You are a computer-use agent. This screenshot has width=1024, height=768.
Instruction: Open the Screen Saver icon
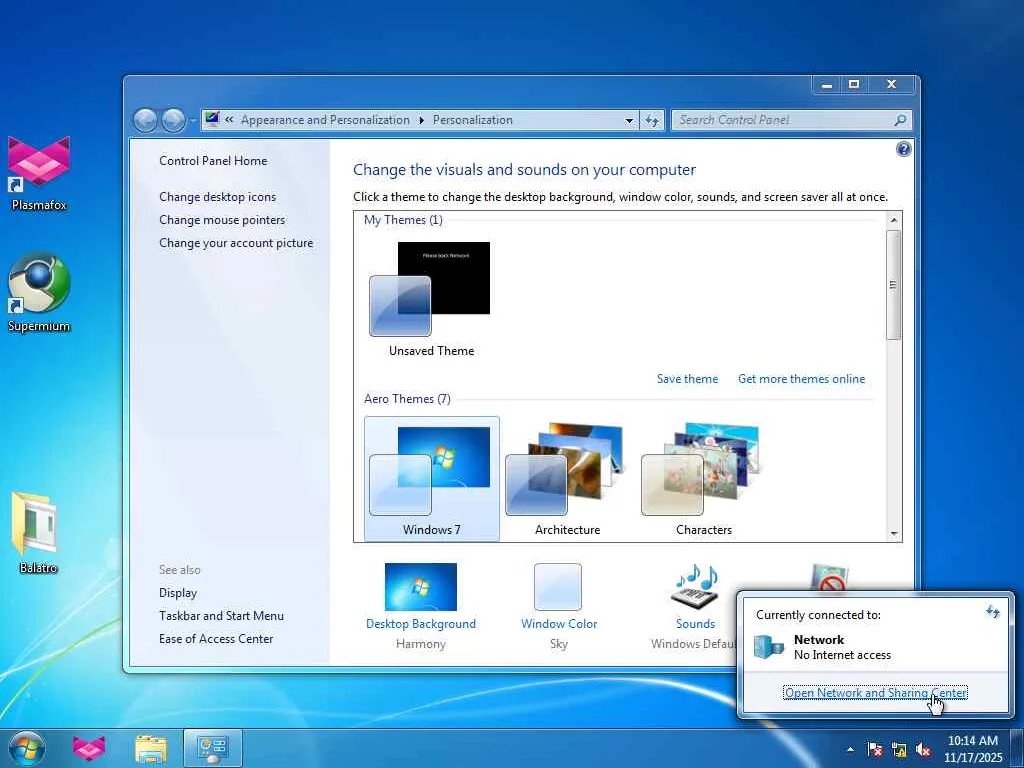(829, 577)
